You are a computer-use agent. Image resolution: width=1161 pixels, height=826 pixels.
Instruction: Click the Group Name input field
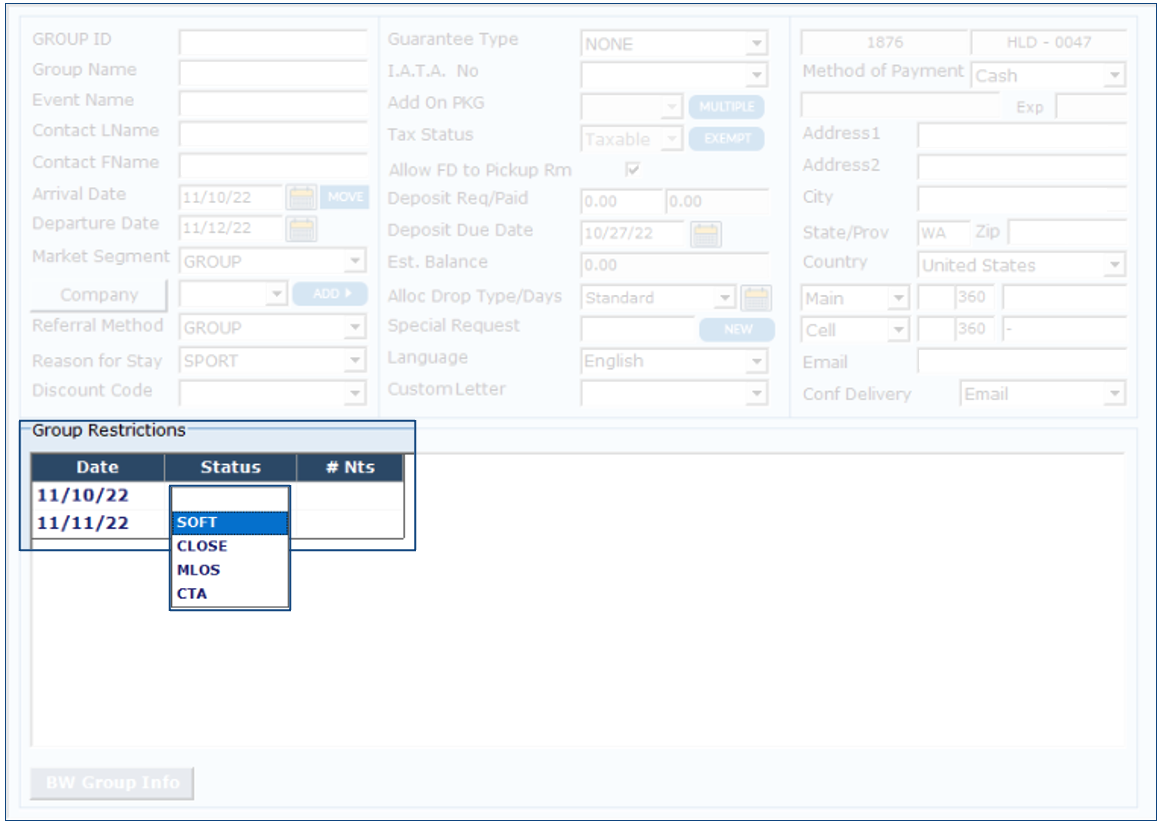(273, 73)
